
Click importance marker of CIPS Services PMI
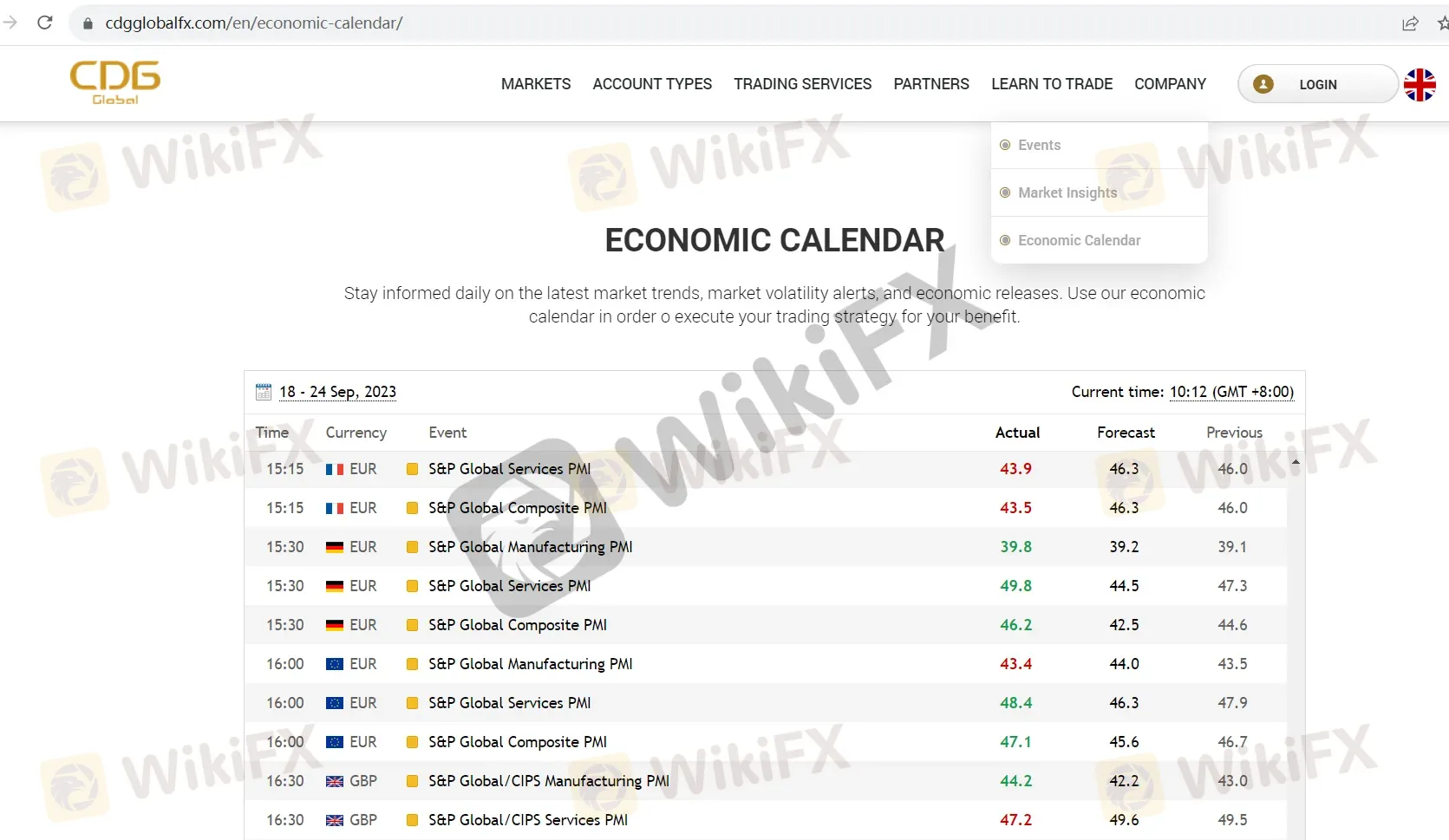[x=413, y=820]
